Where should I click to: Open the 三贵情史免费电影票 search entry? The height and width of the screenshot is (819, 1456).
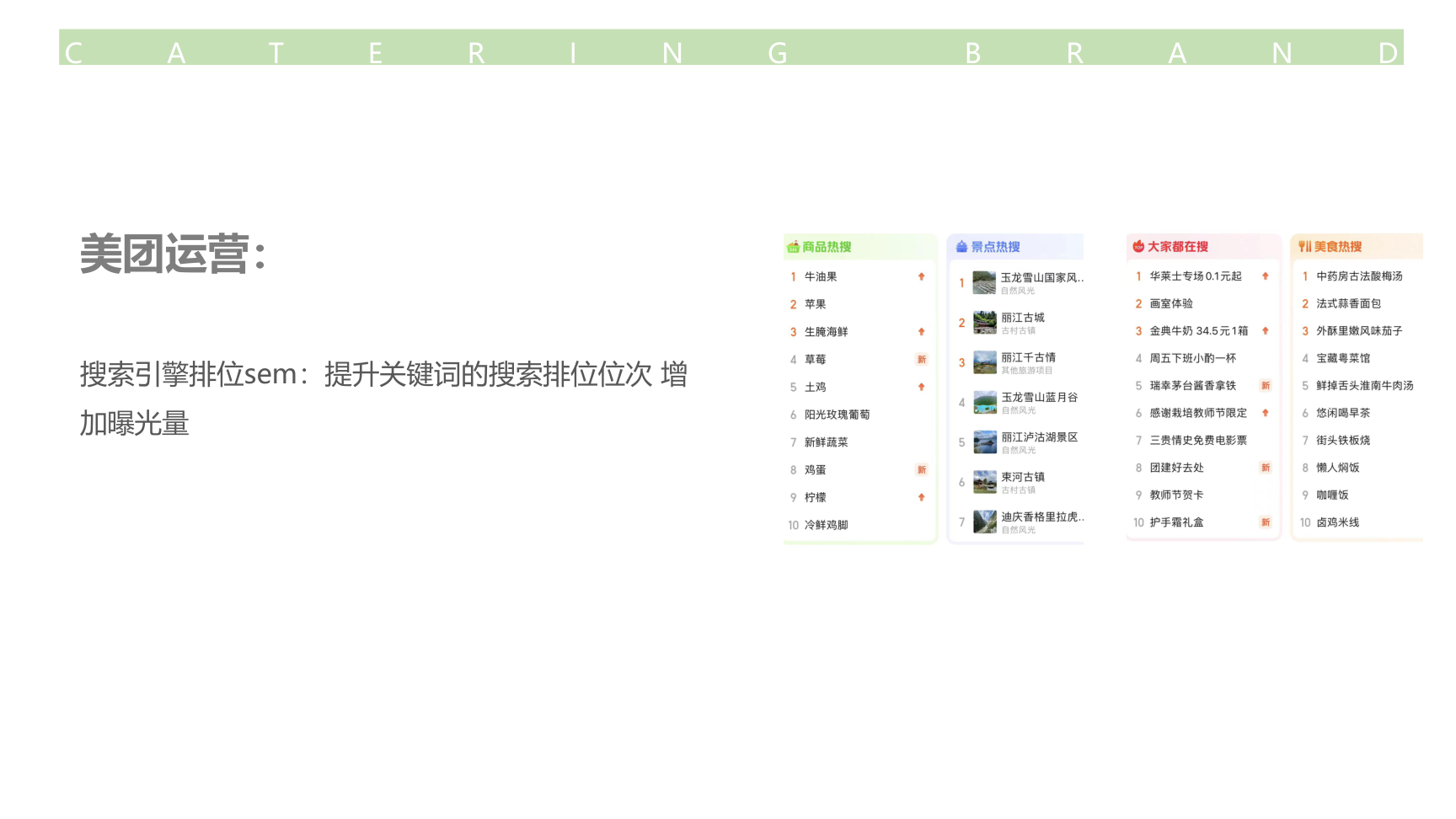[x=1198, y=440]
